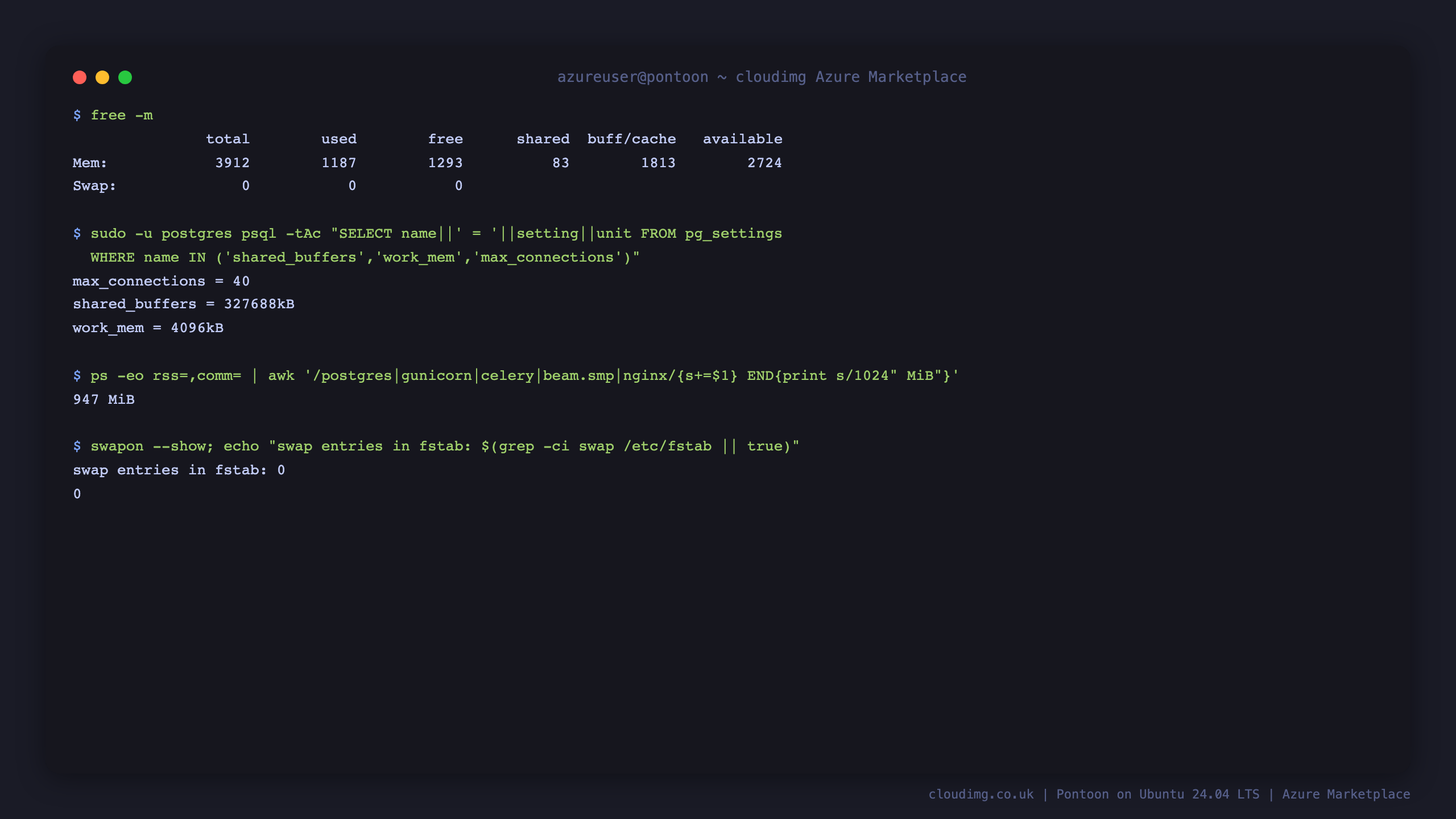Click the shared_buffers = 327688kB output
This screenshot has width=1456, height=819.
(184, 305)
